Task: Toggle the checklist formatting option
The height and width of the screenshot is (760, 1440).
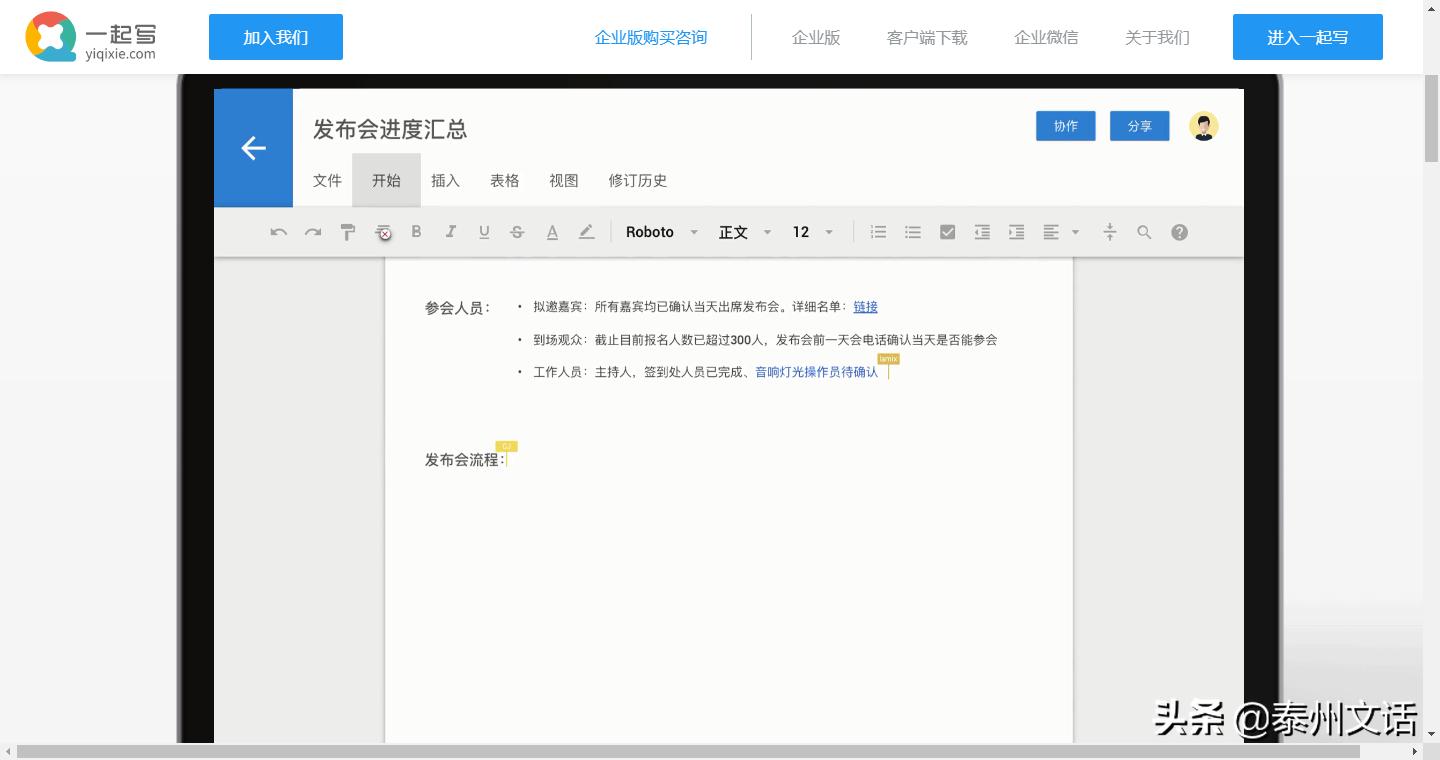Action: coord(947,231)
